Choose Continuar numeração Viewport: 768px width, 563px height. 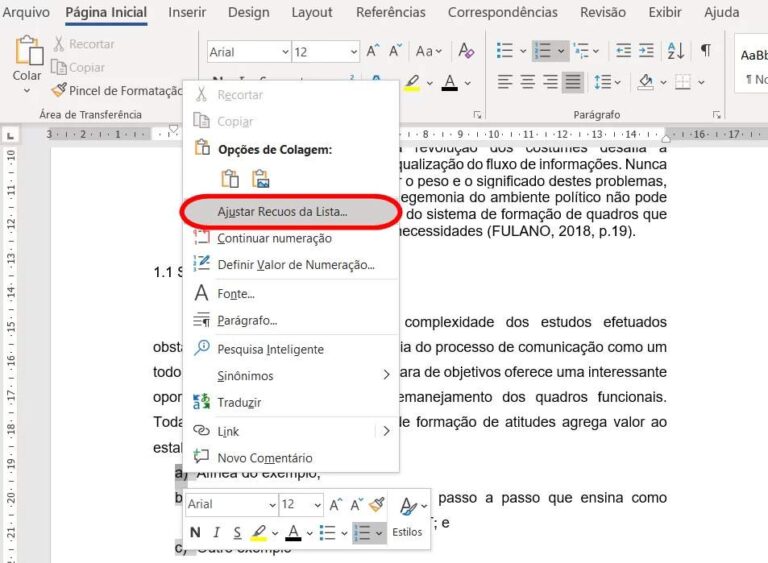pyautogui.click(x=291, y=238)
